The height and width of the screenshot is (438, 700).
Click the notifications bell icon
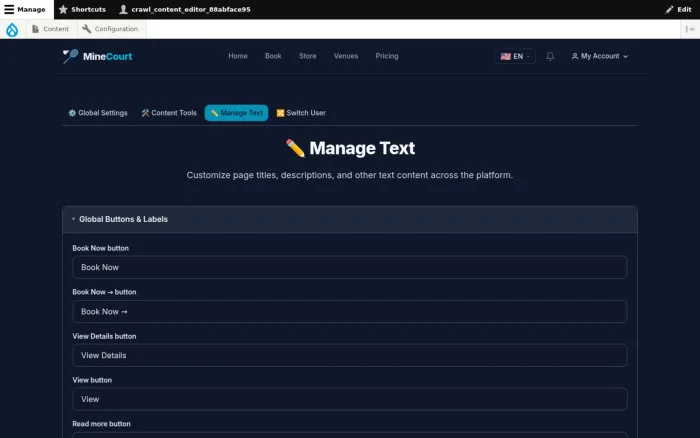(x=550, y=56)
